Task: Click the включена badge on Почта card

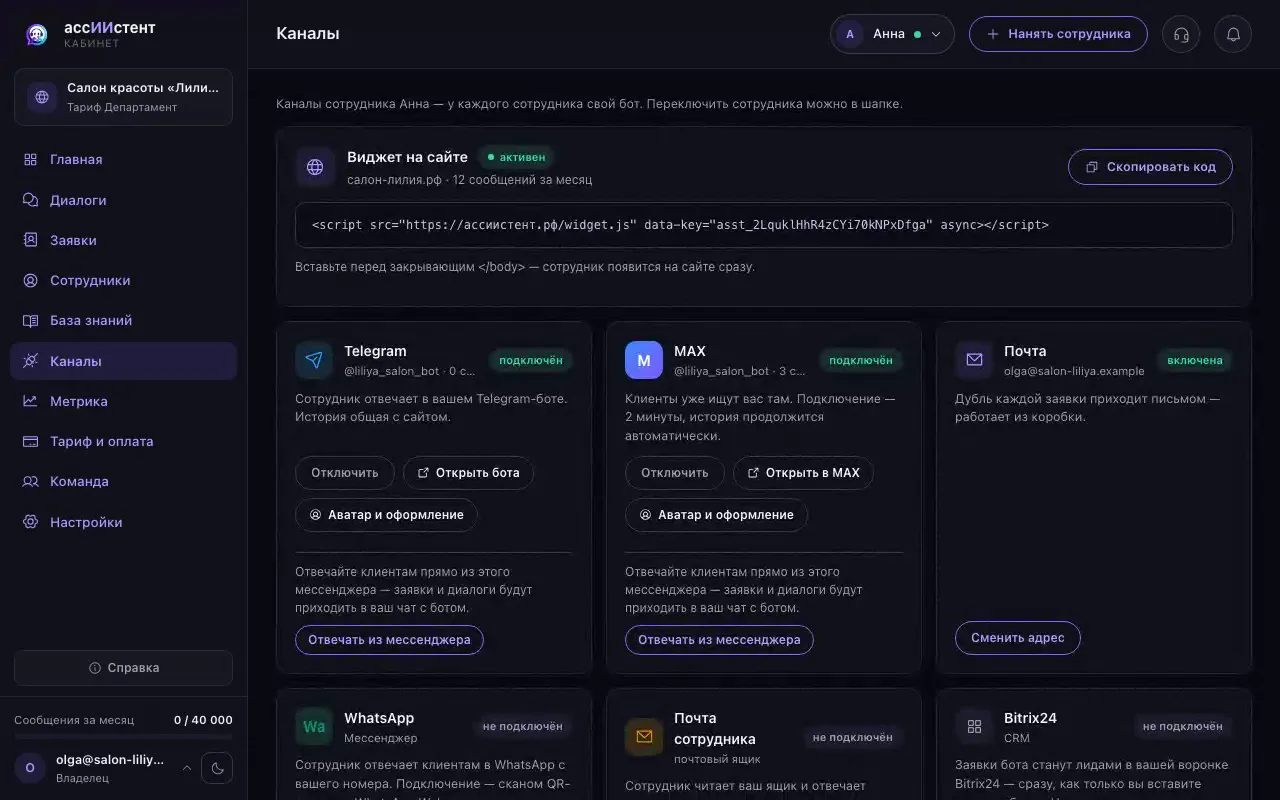Action: pos(1195,360)
